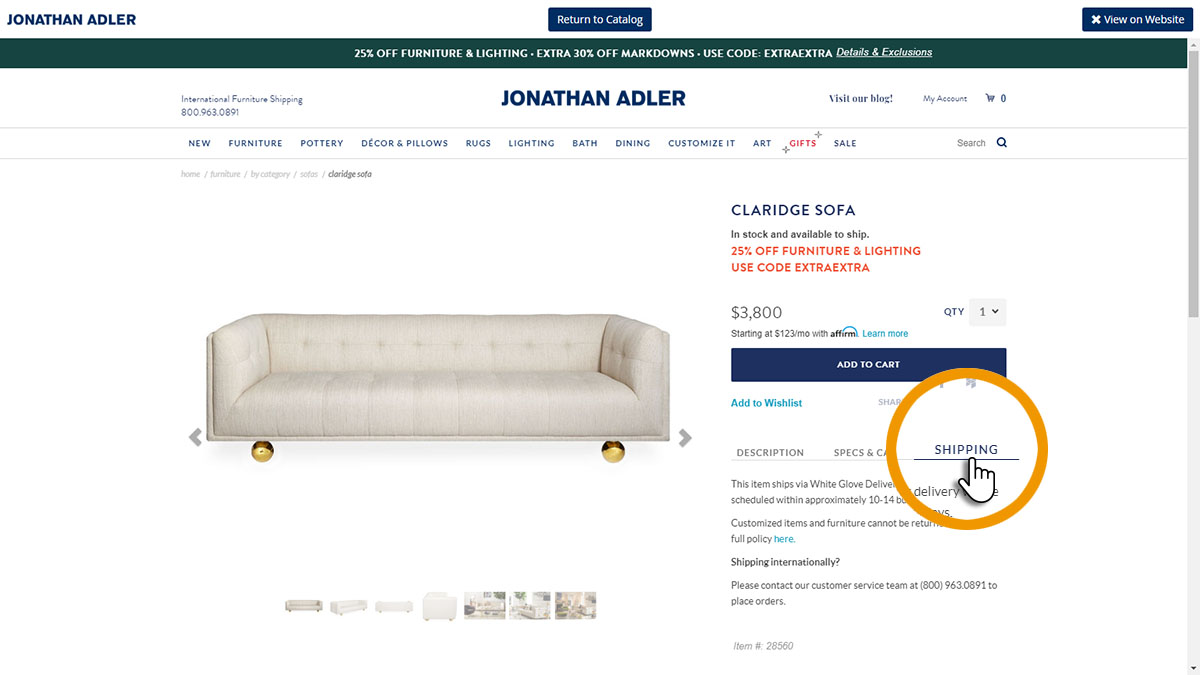1200x675 pixels.
Task: Add the Claridge Sofa to cart
Action: 868,365
